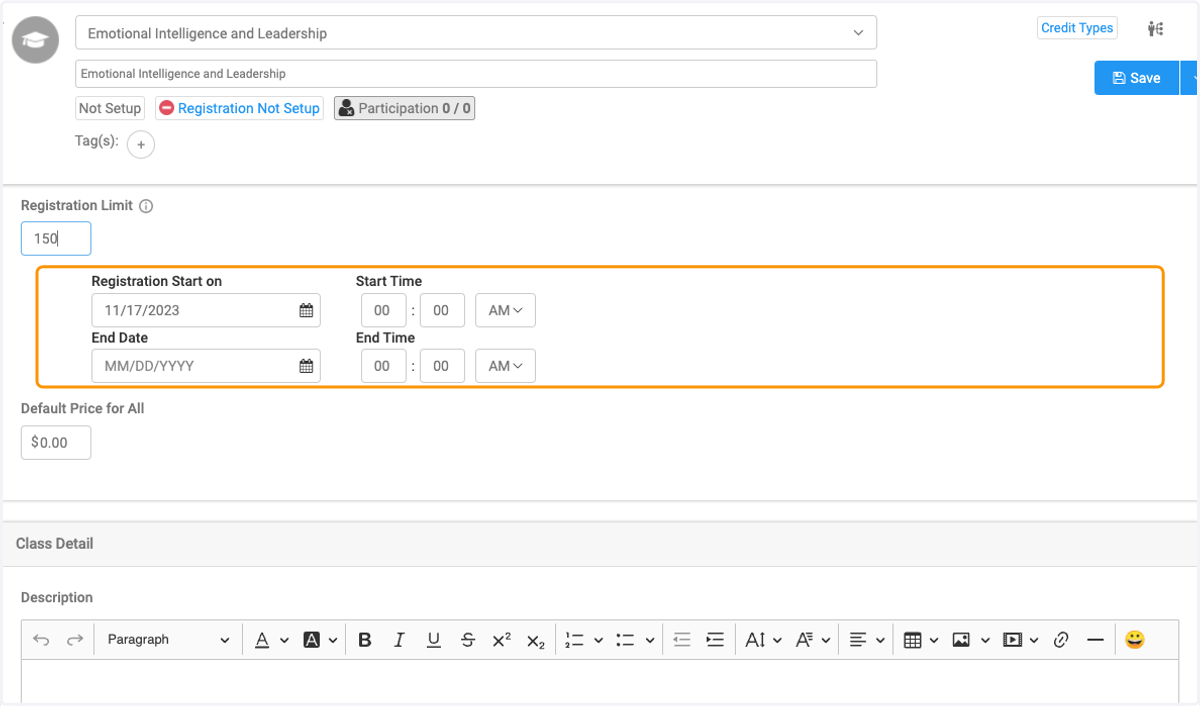Screen dimensions: 1200x706
Task: Toggle italic formatting
Action: [x=399, y=640]
